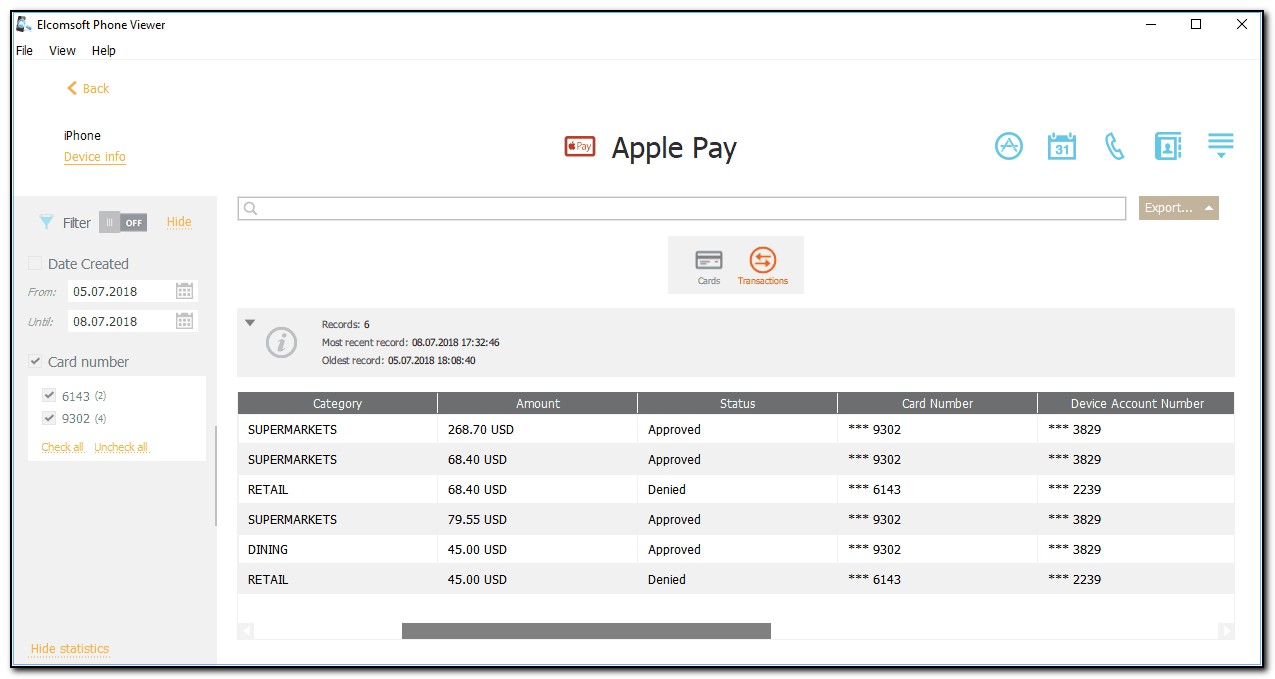Click the Device info link
This screenshot has width=1275, height=679.
pyautogui.click(x=95, y=157)
